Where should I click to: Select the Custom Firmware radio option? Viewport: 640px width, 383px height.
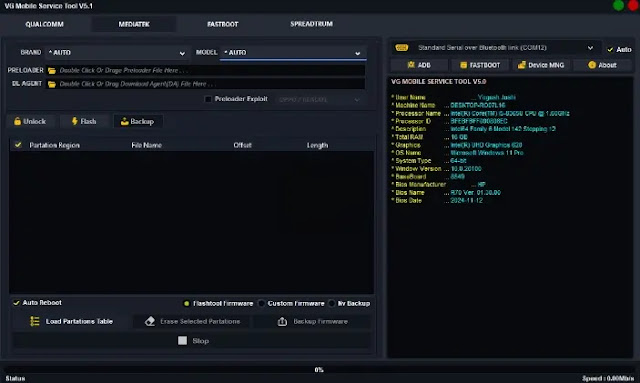pyautogui.click(x=262, y=303)
